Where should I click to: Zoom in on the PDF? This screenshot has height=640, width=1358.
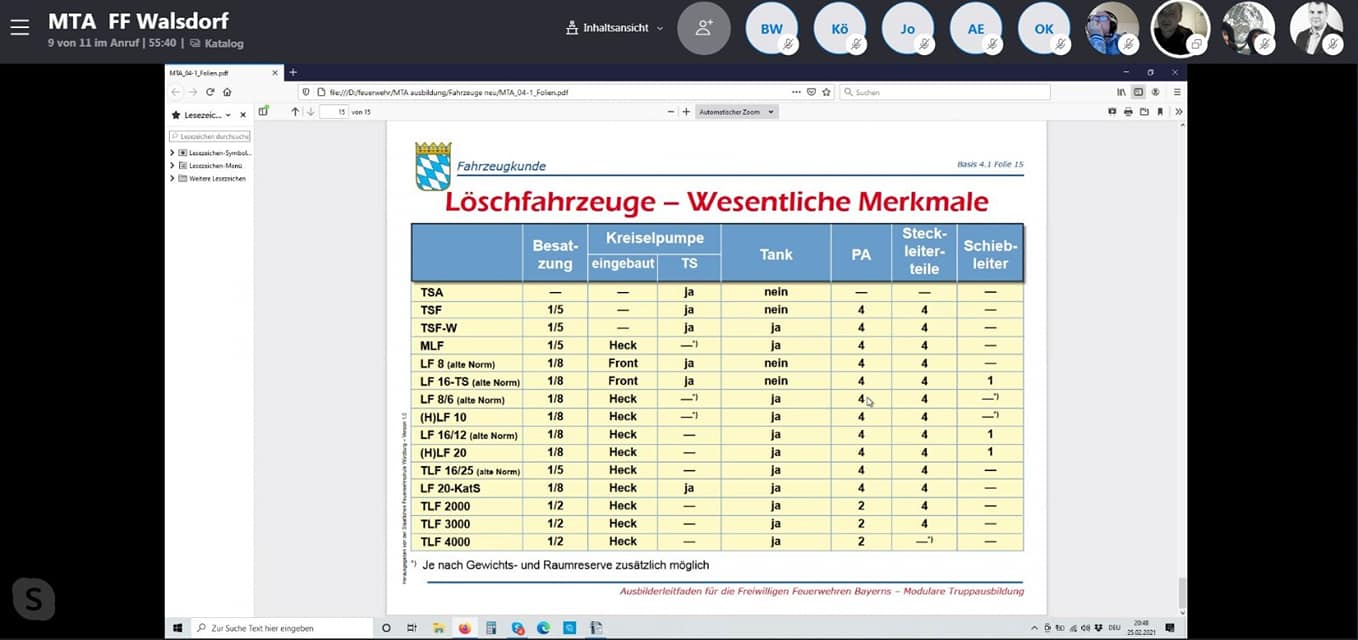click(686, 112)
